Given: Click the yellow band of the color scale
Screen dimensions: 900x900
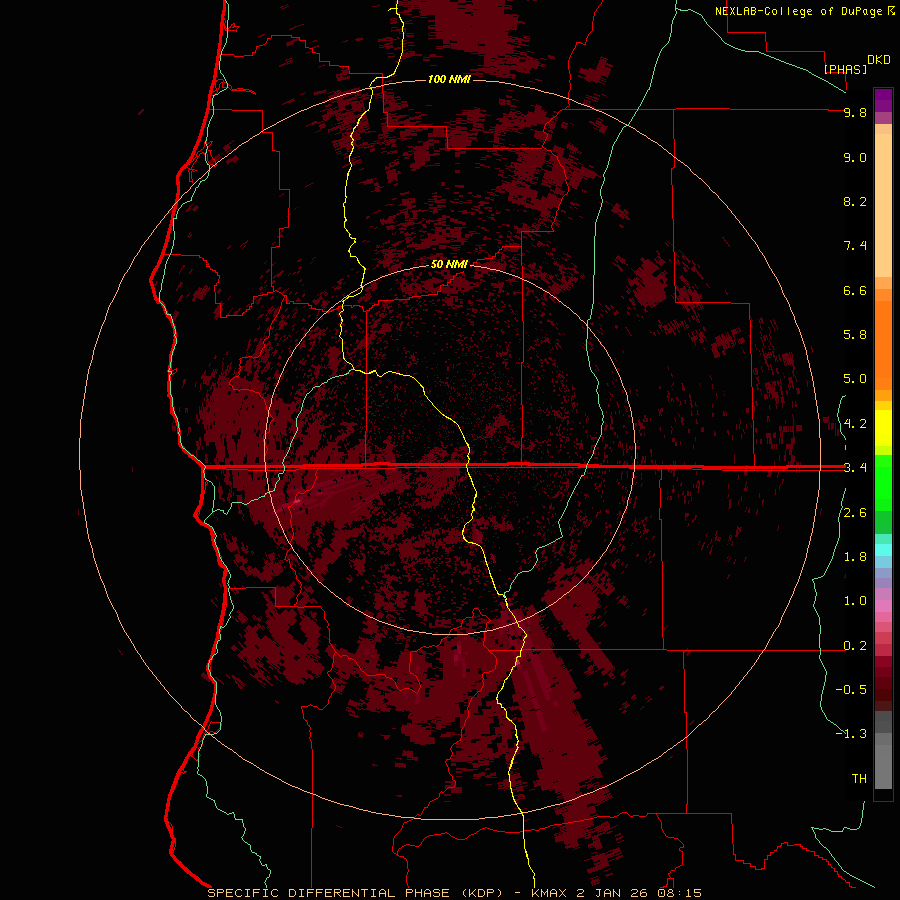Looking at the screenshot, I should coord(883,428).
